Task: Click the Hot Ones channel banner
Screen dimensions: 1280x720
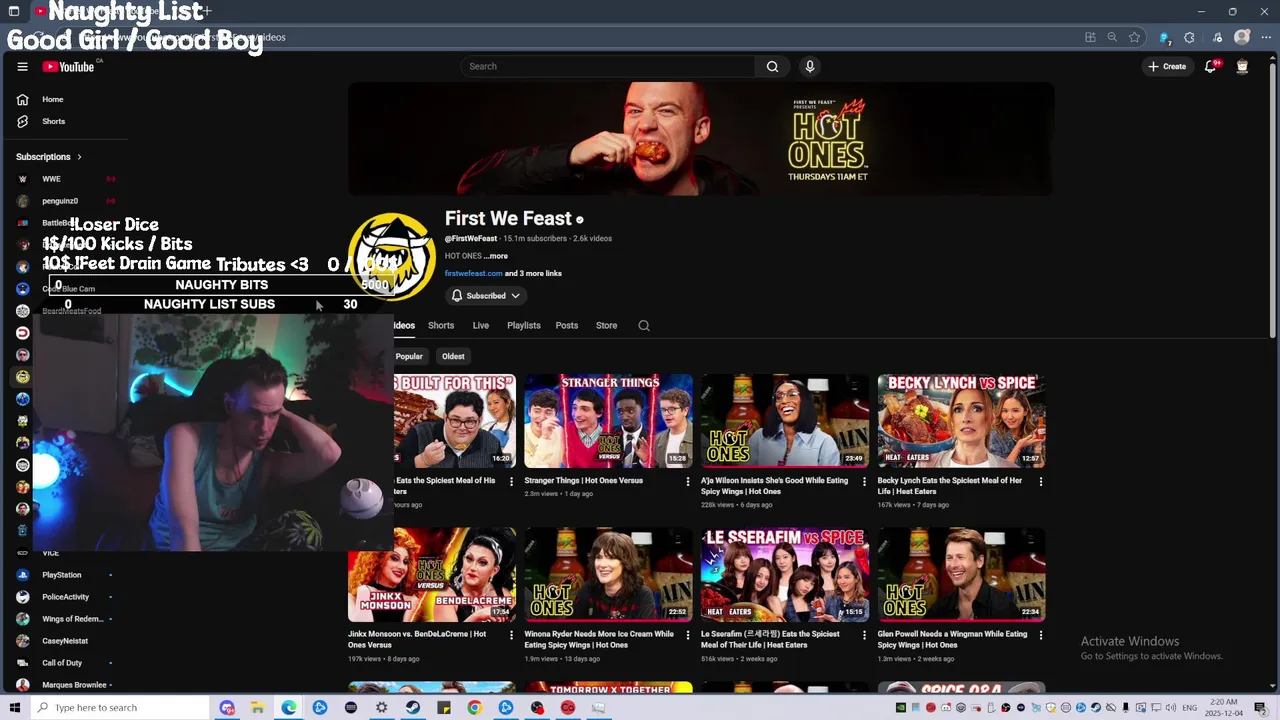Action: (700, 139)
